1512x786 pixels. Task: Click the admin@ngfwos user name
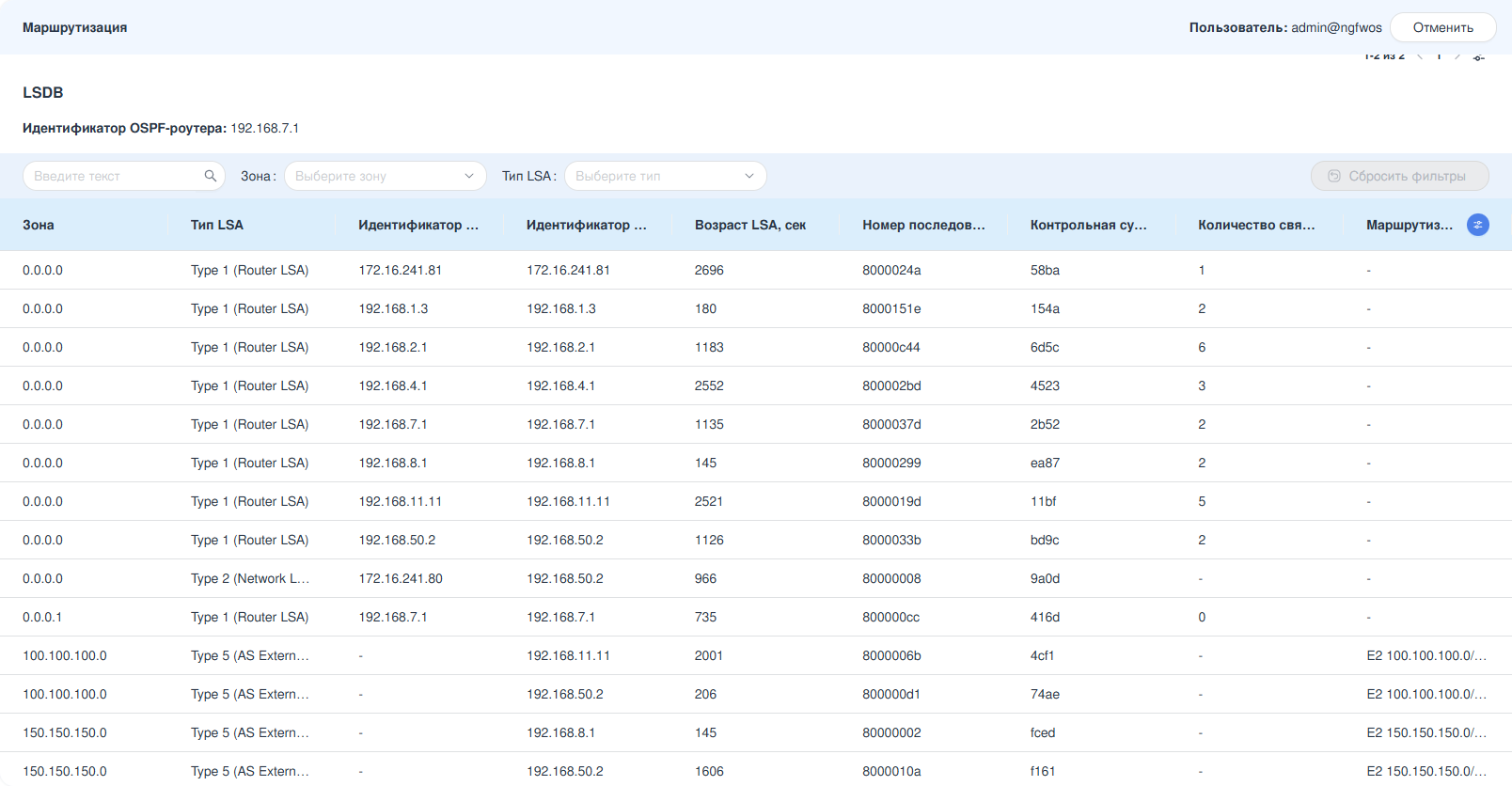[x=1336, y=27]
